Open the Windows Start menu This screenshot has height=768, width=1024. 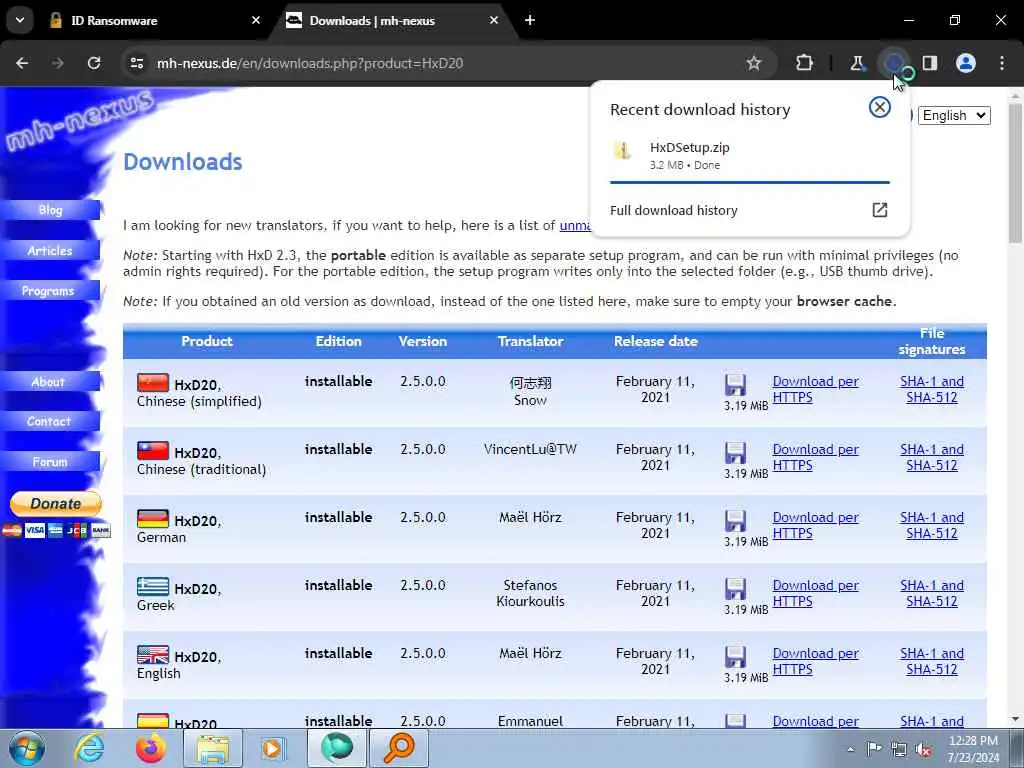tap(27, 748)
